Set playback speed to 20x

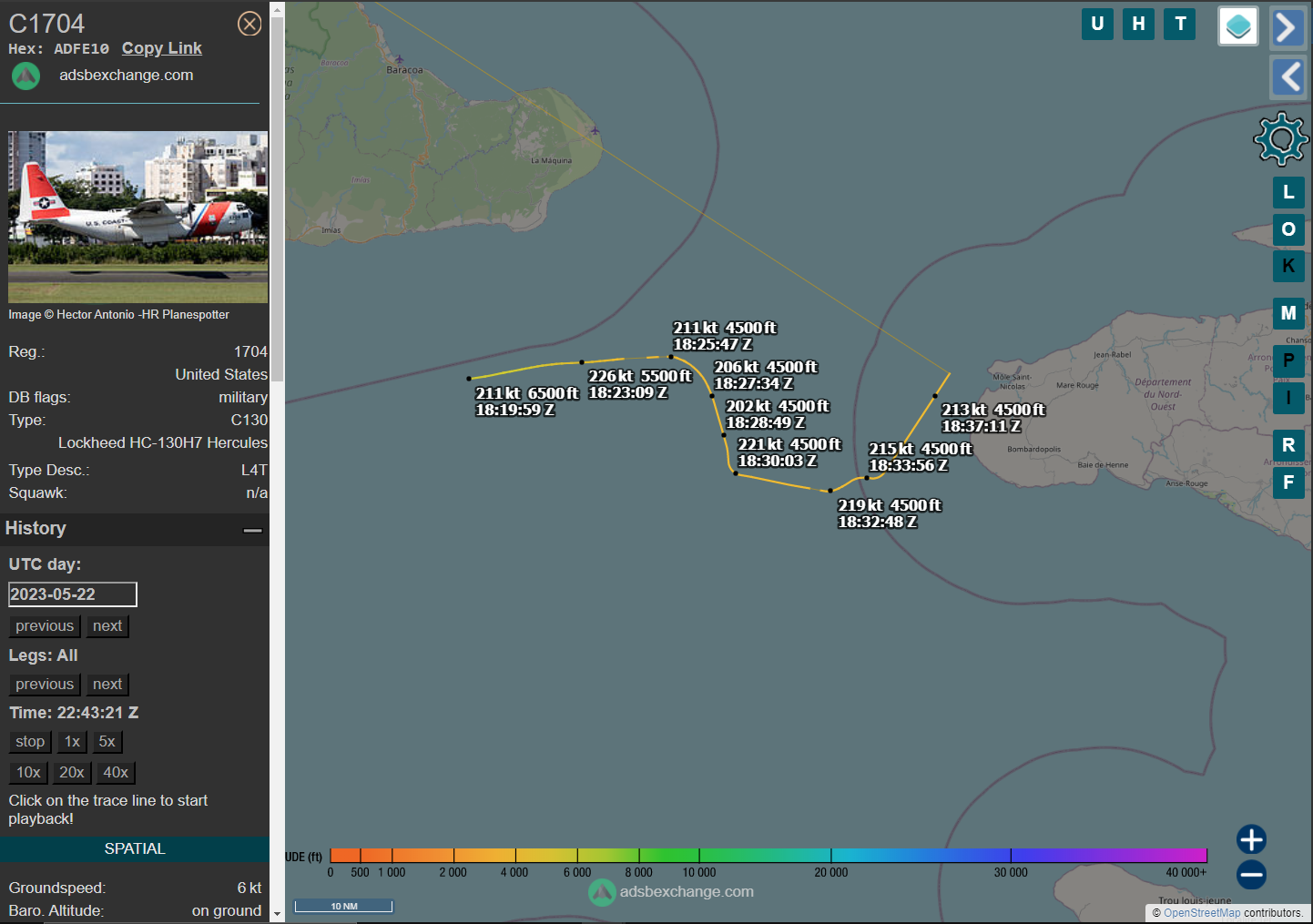pyautogui.click(x=72, y=773)
